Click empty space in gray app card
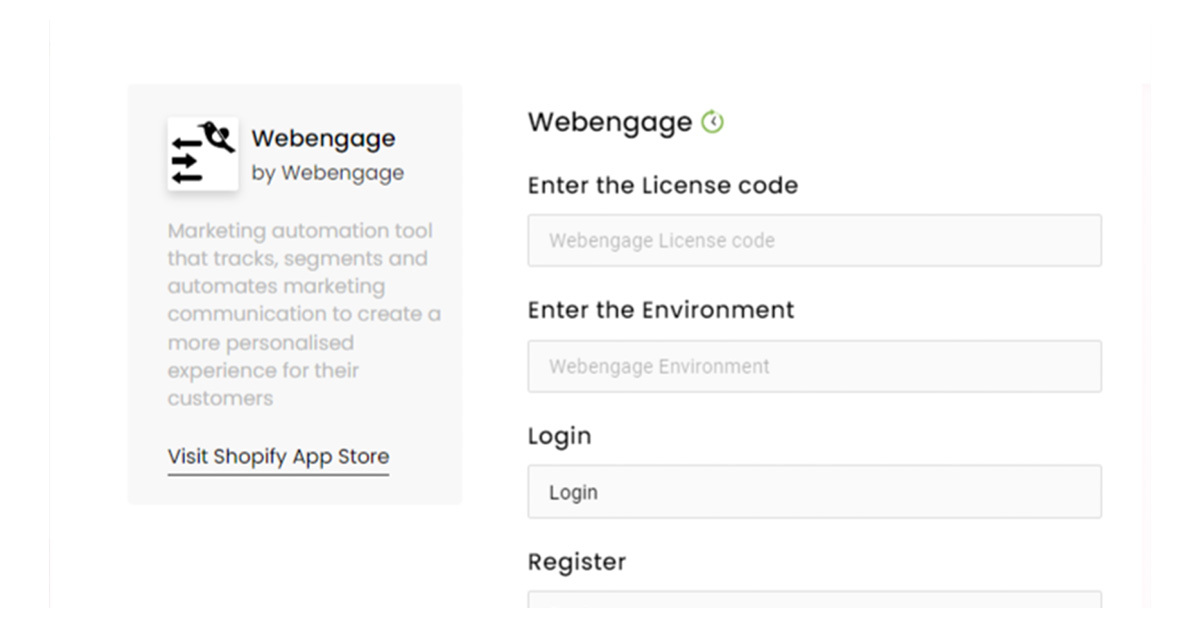The height and width of the screenshot is (628, 1200). [420, 470]
